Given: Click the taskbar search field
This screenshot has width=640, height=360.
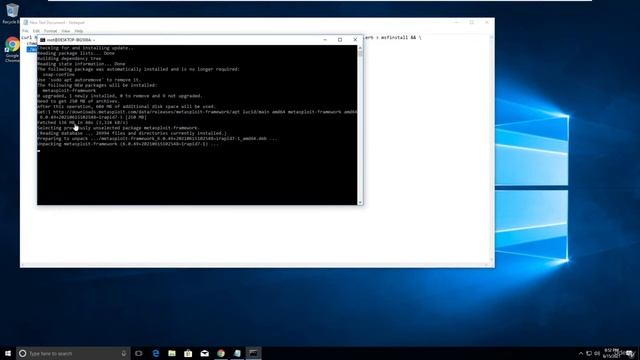Looking at the screenshot, I should (73, 353).
